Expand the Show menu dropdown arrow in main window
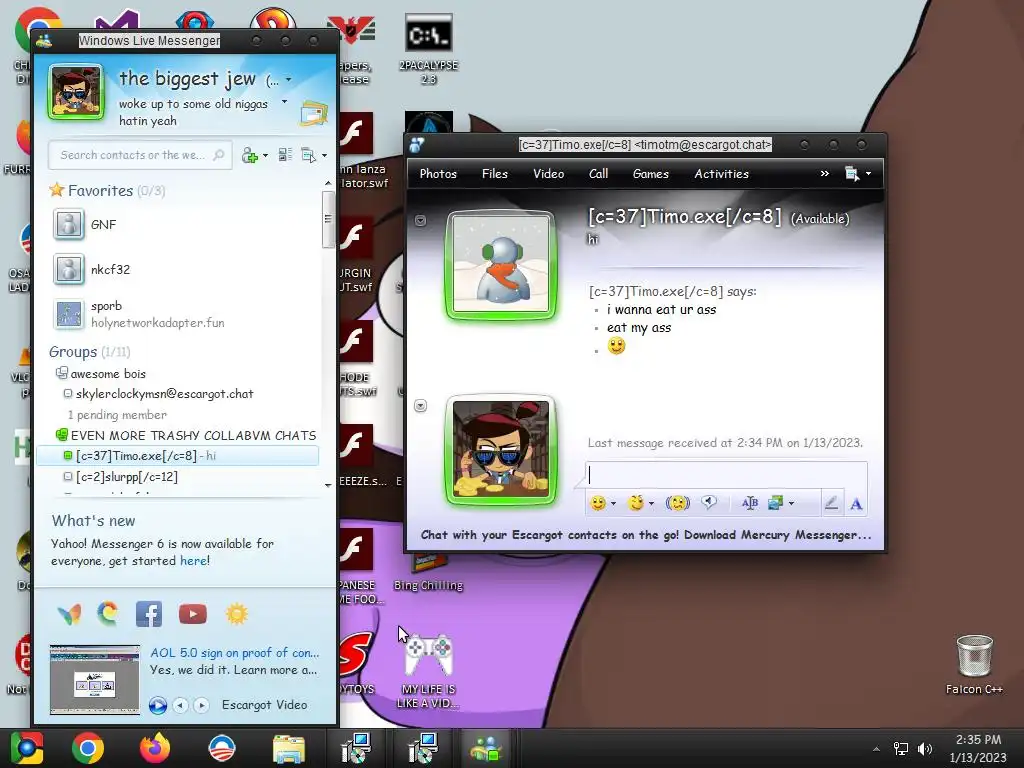The image size is (1024, 768). click(324, 155)
